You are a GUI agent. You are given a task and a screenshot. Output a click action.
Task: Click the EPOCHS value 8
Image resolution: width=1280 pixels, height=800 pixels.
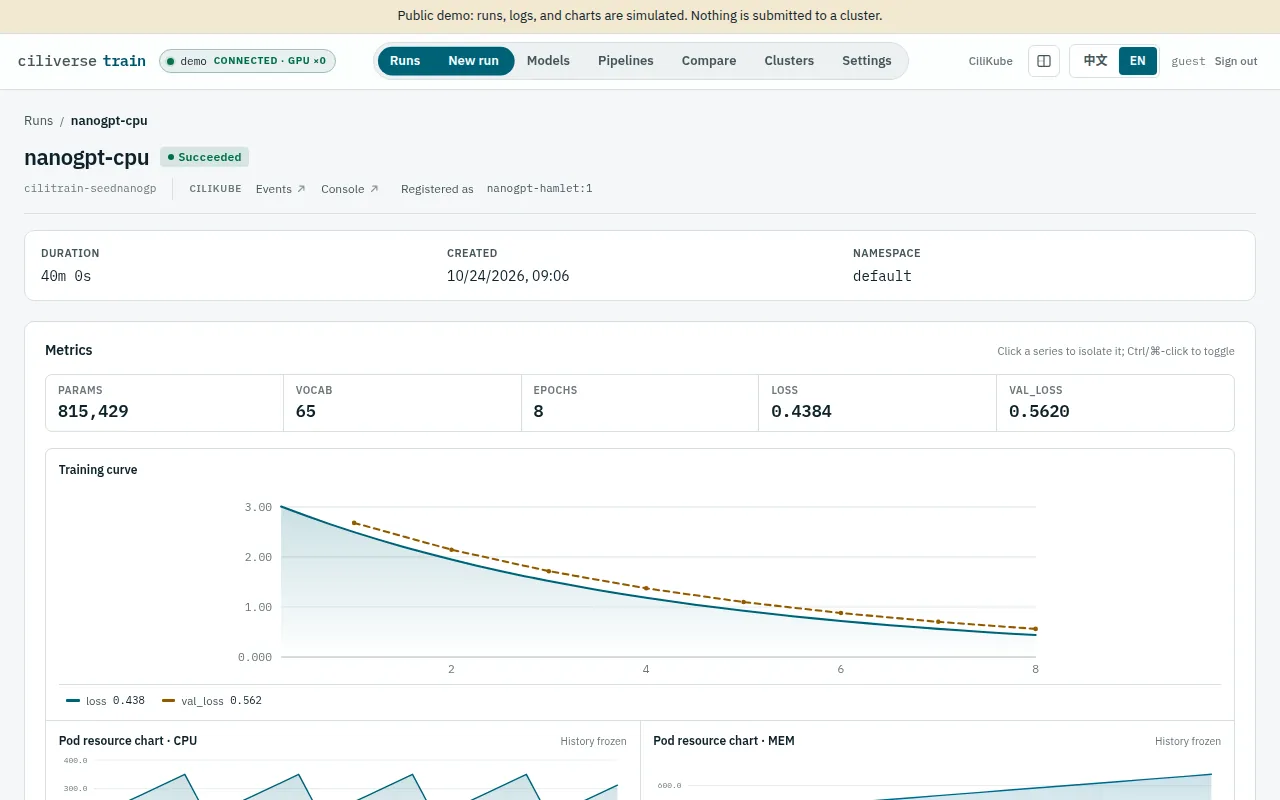pyautogui.click(x=538, y=411)
